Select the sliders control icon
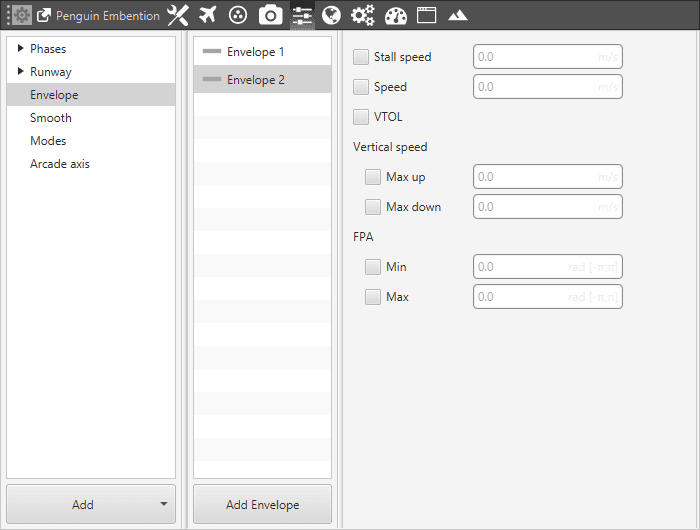The image size is (700, 530). point(302,16)
